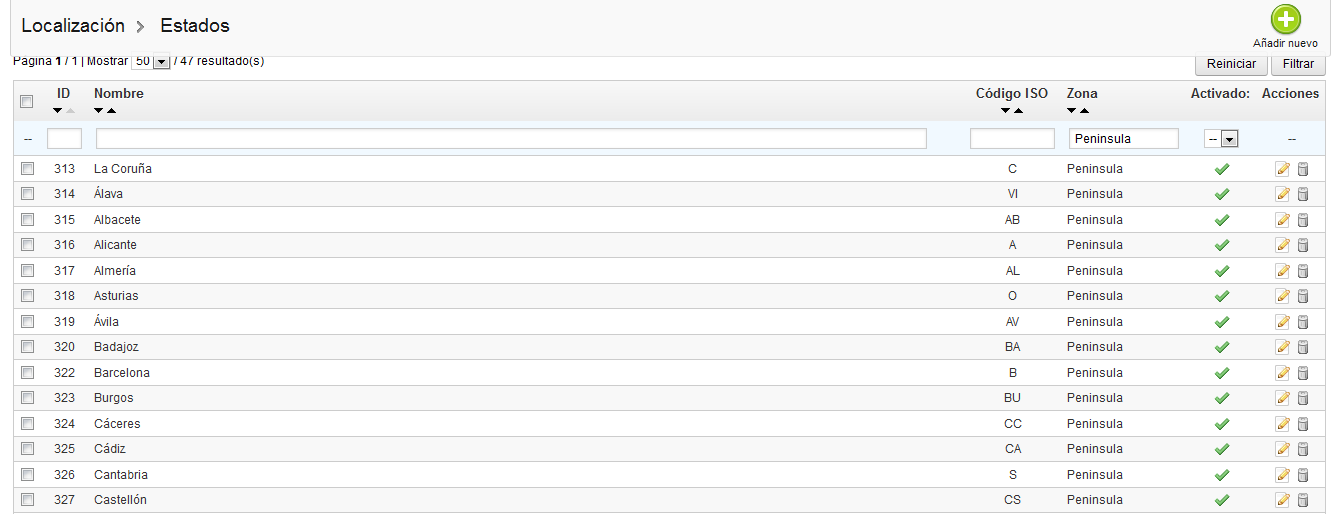Click the Reiniciar button

click(1231, 64)
